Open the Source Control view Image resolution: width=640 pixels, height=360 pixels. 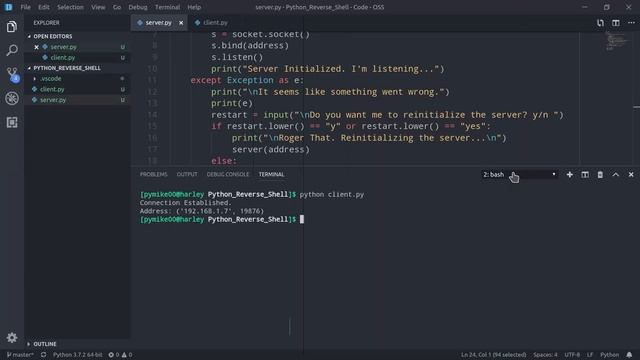pos(12,74)
